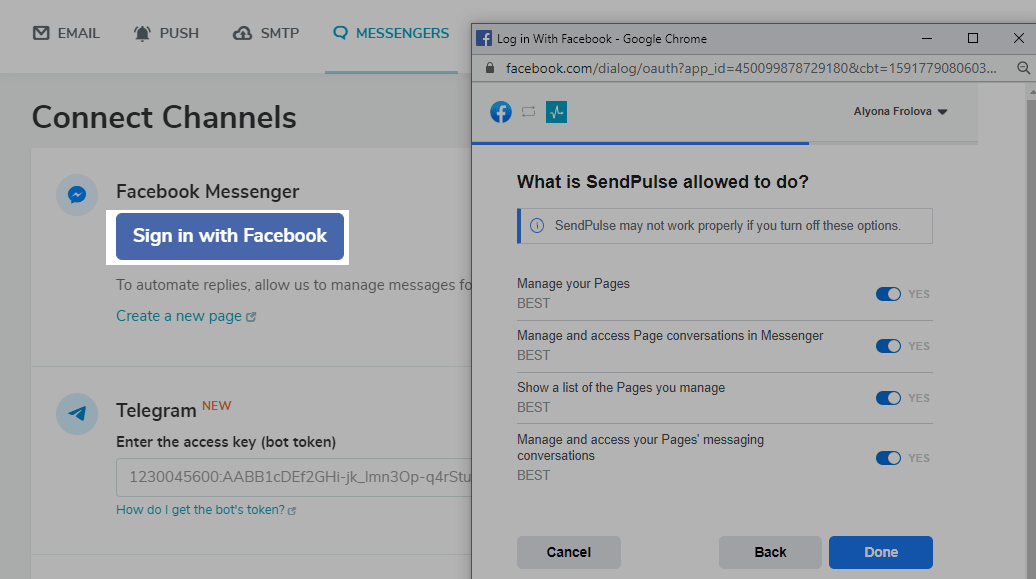
Task: Disable the Manage your Pages toggle
Action: click(888, 294)
